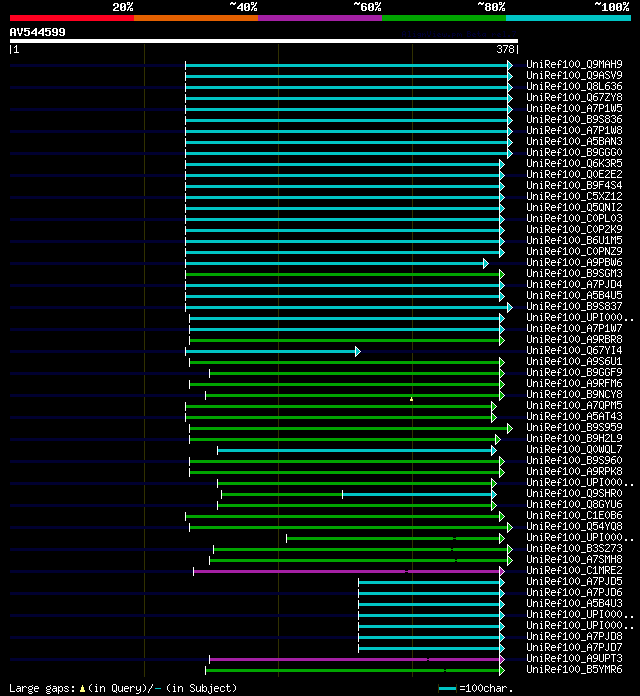Open hit UniRef100_B9F4S4
This screenshot has height=696, width=640.
point(574,185)
